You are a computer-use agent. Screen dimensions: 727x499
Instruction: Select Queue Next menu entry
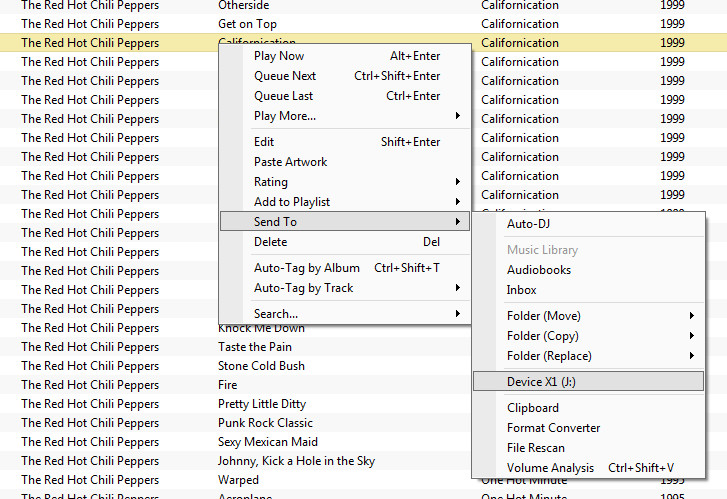click(x=345, y=76)
